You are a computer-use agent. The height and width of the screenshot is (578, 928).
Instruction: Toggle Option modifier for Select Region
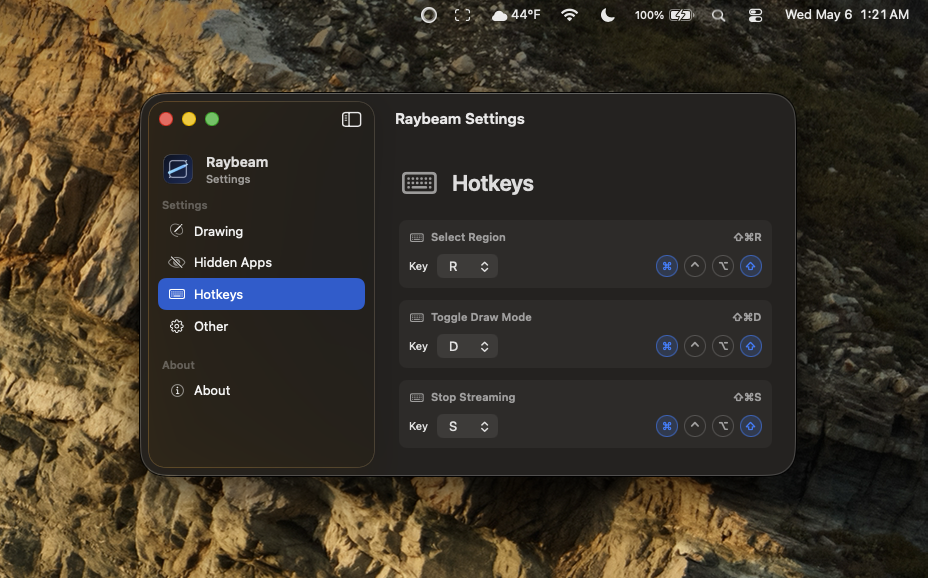(723, 266)
